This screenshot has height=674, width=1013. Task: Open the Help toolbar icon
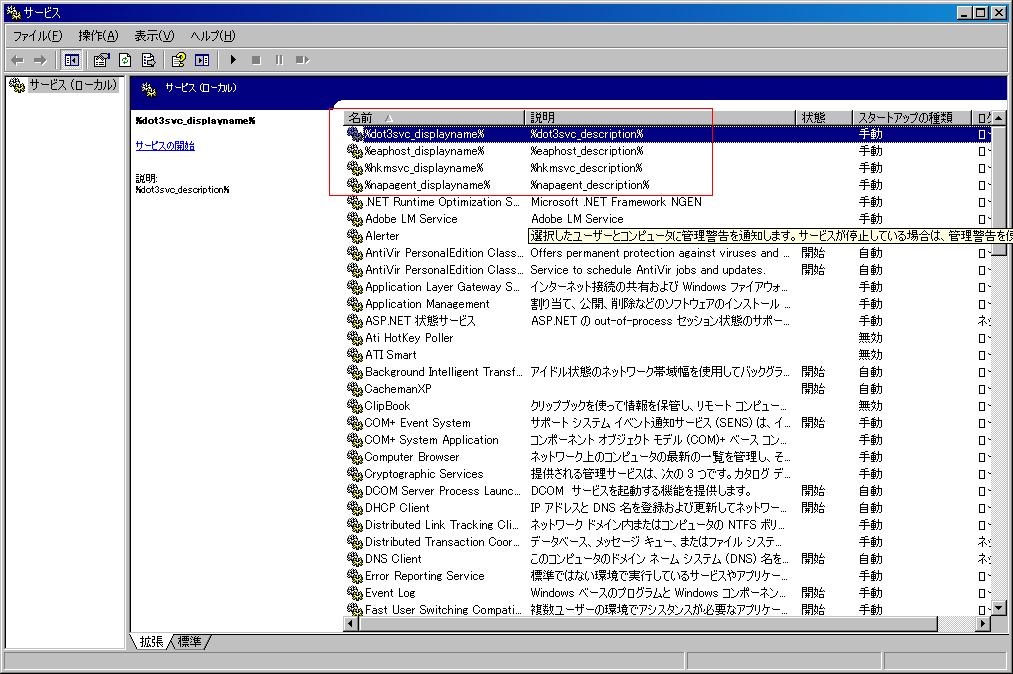178,60
